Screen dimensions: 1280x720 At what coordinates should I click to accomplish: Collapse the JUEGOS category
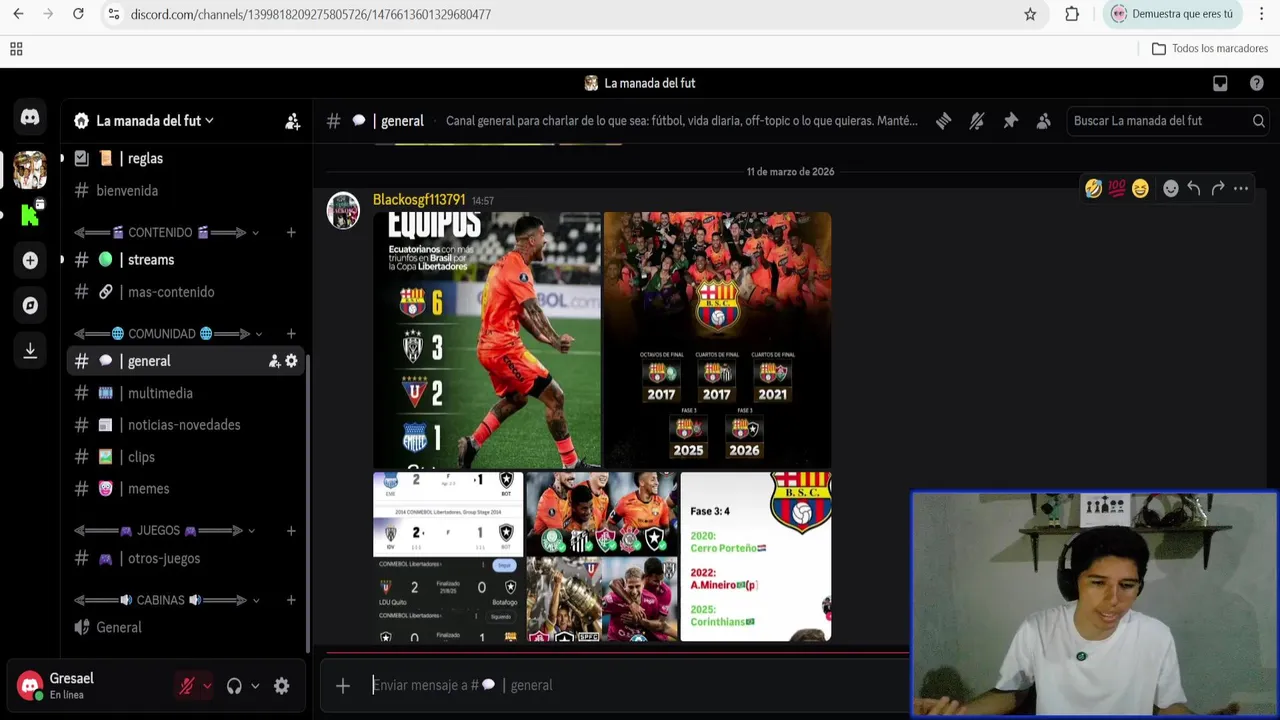click(164, 531)
